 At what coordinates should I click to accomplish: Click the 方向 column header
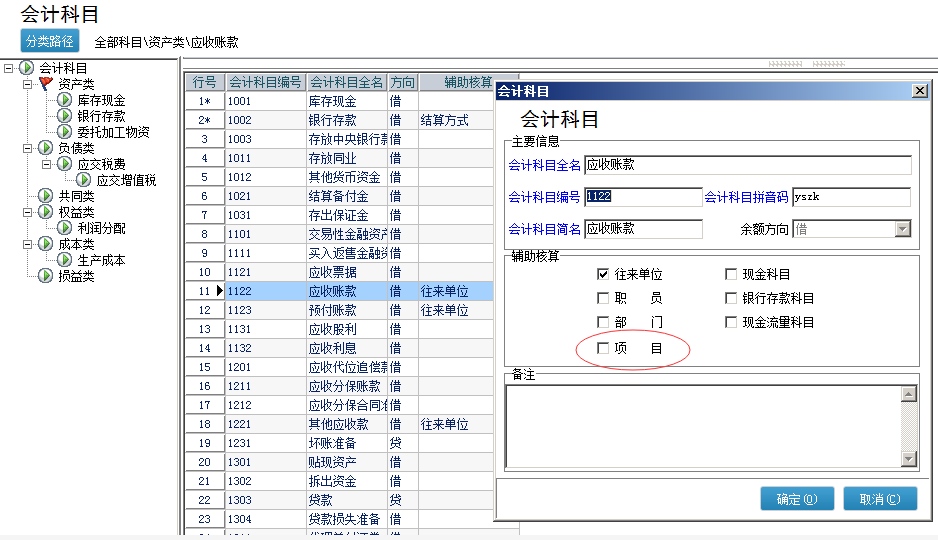point(403,82)
